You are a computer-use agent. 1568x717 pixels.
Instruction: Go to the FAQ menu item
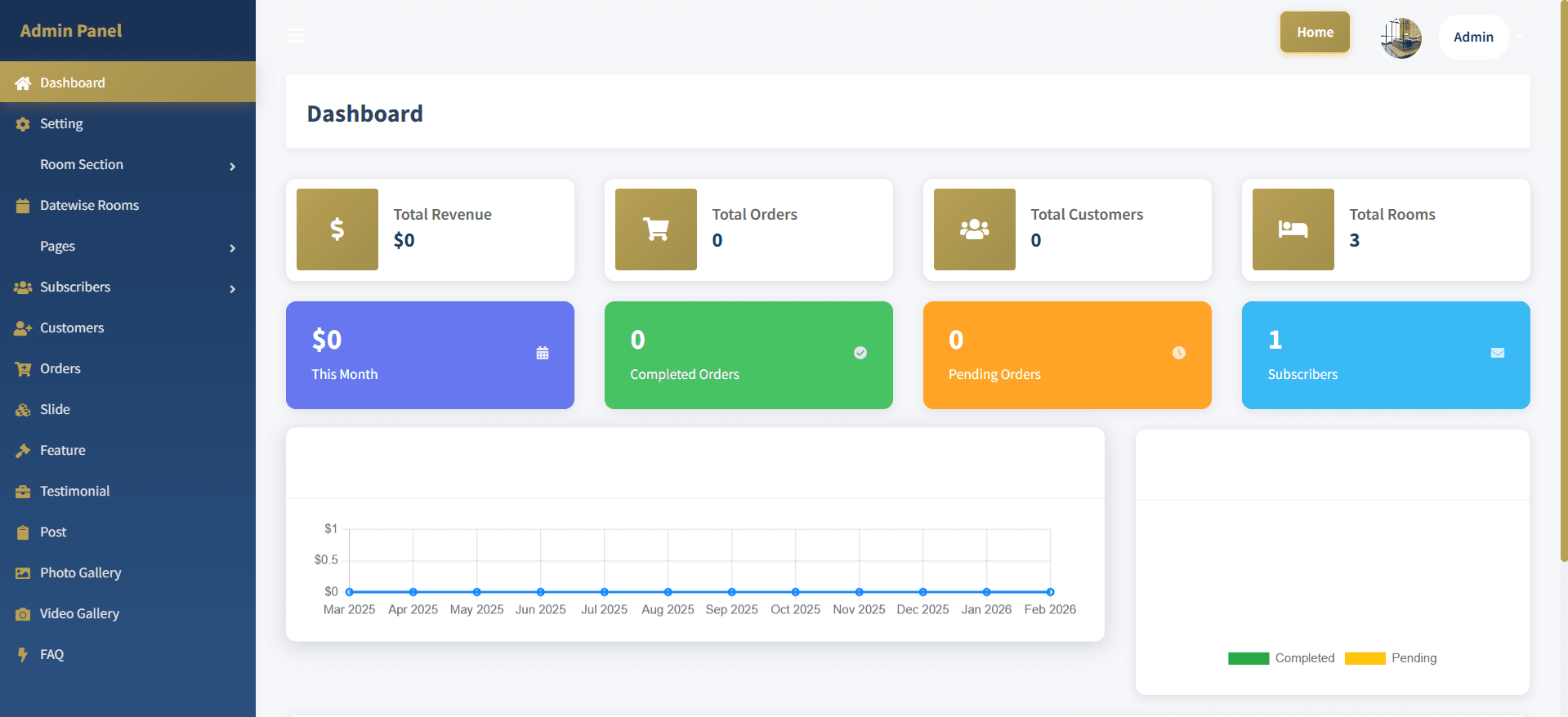tap(127, 654)
